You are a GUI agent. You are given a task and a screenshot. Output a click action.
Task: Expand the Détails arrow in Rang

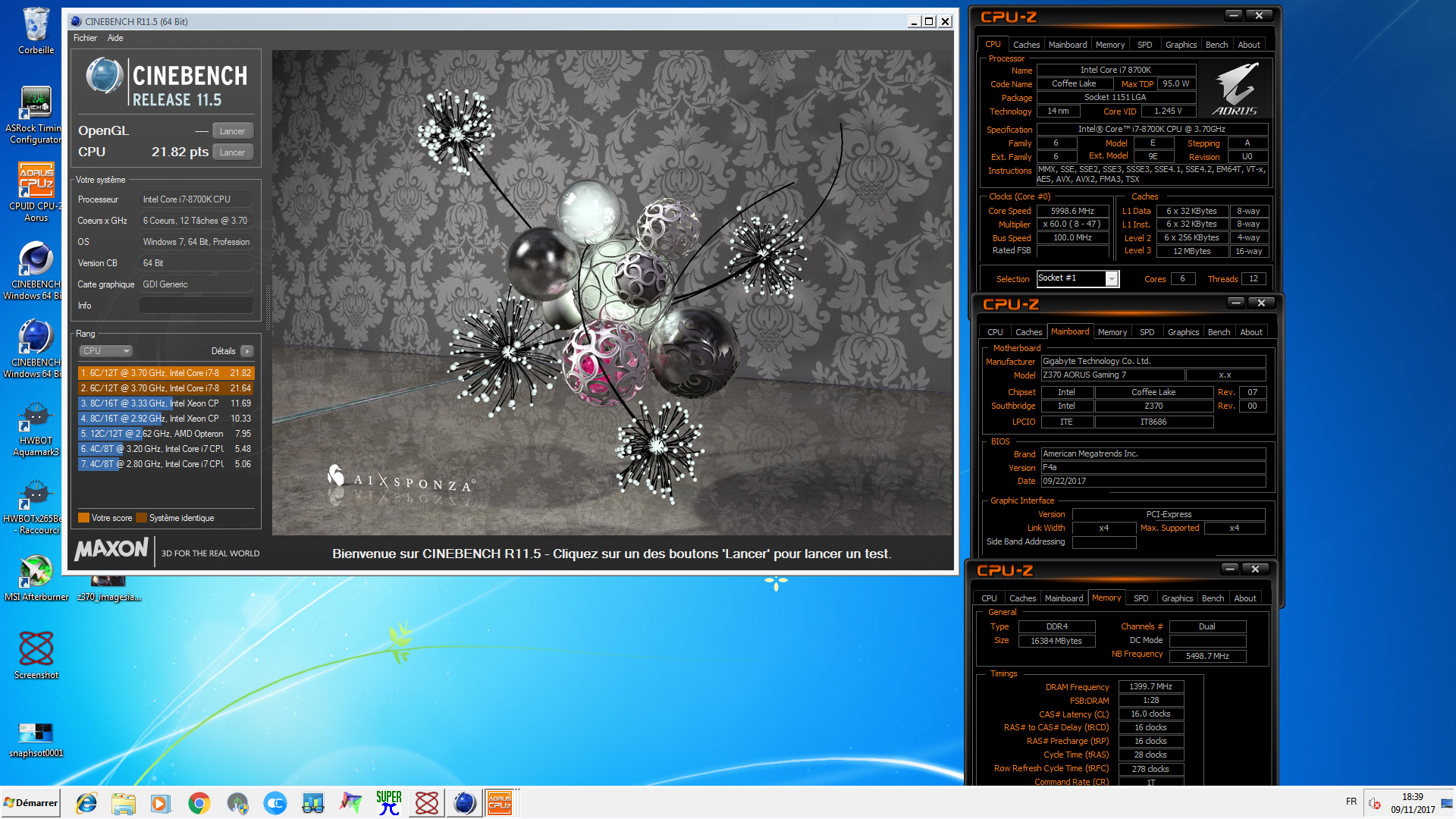(246, 351)
